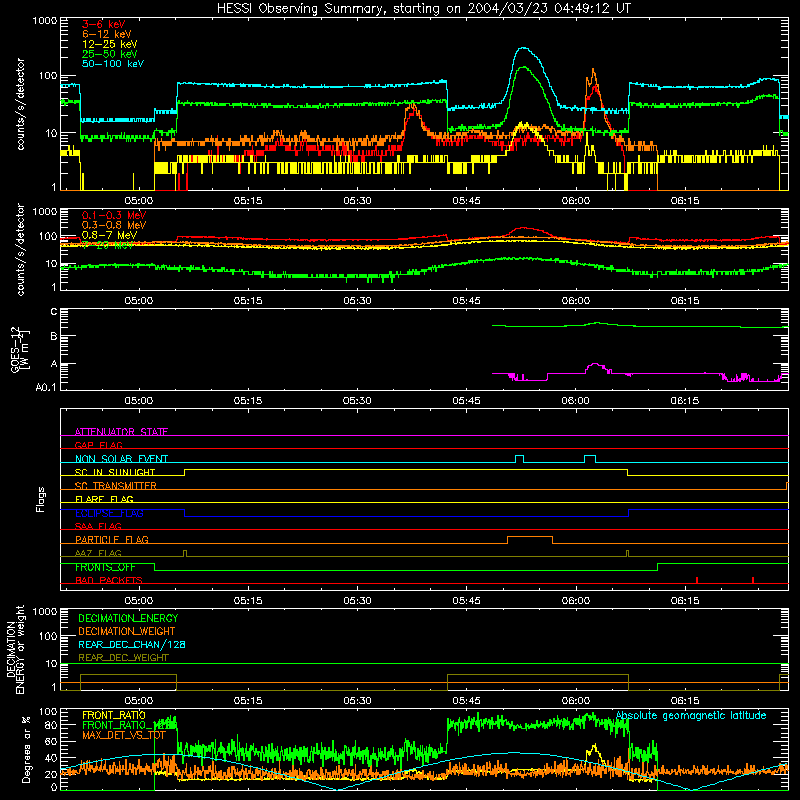Click the NON_SOLAR_EVENT flag label
800x800 pixels.
point(121,459)
